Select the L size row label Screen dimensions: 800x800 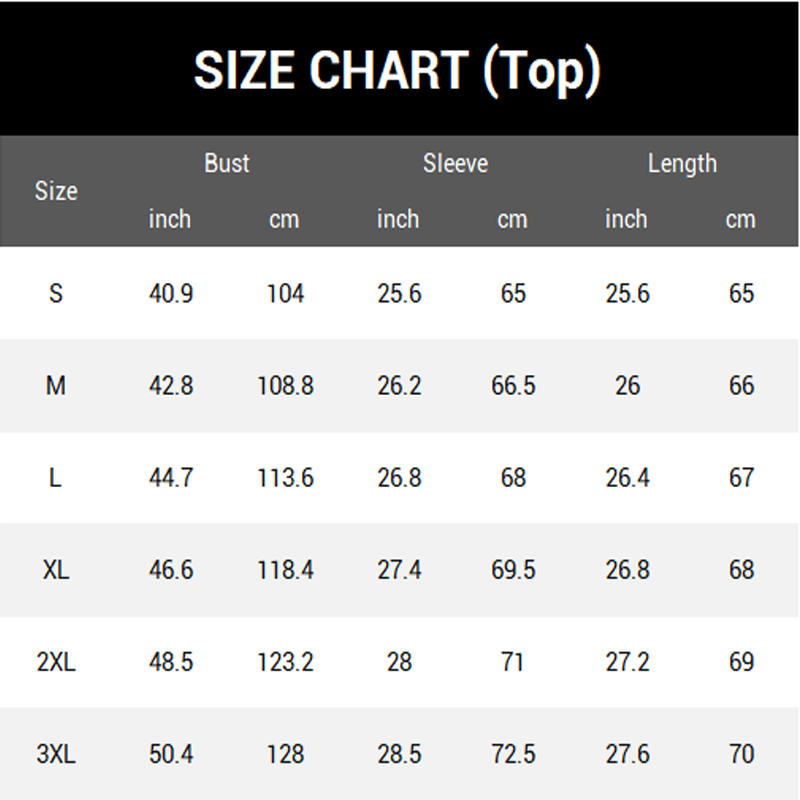[55, 478]
